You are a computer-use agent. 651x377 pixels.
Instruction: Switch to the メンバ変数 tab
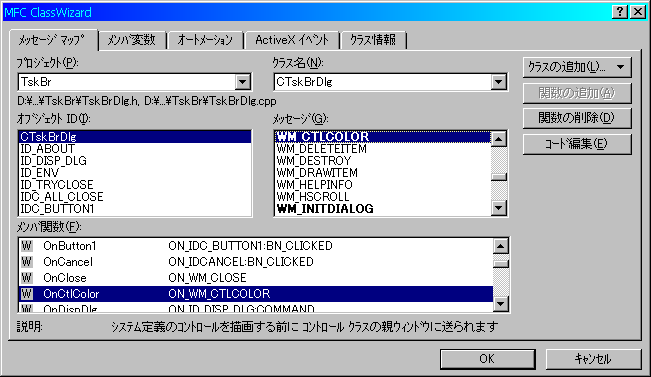[132, 40]
